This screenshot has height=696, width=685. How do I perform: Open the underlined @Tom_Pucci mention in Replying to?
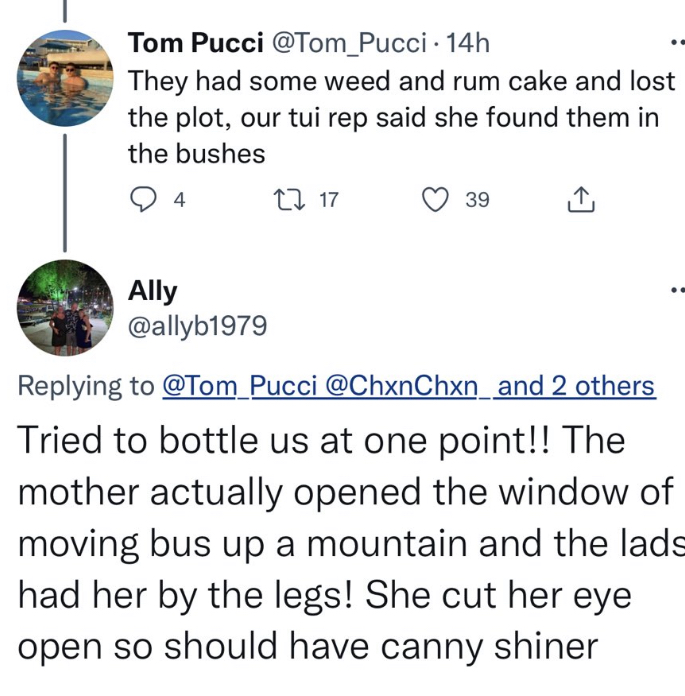235,386
